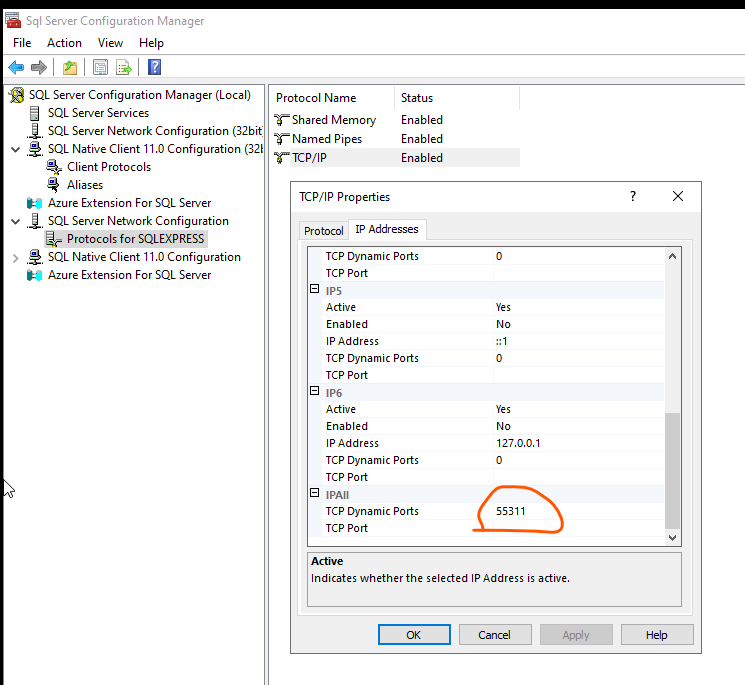
Task: Click the Cancel button
Action: pyautogui.click(x=495, y=635)
